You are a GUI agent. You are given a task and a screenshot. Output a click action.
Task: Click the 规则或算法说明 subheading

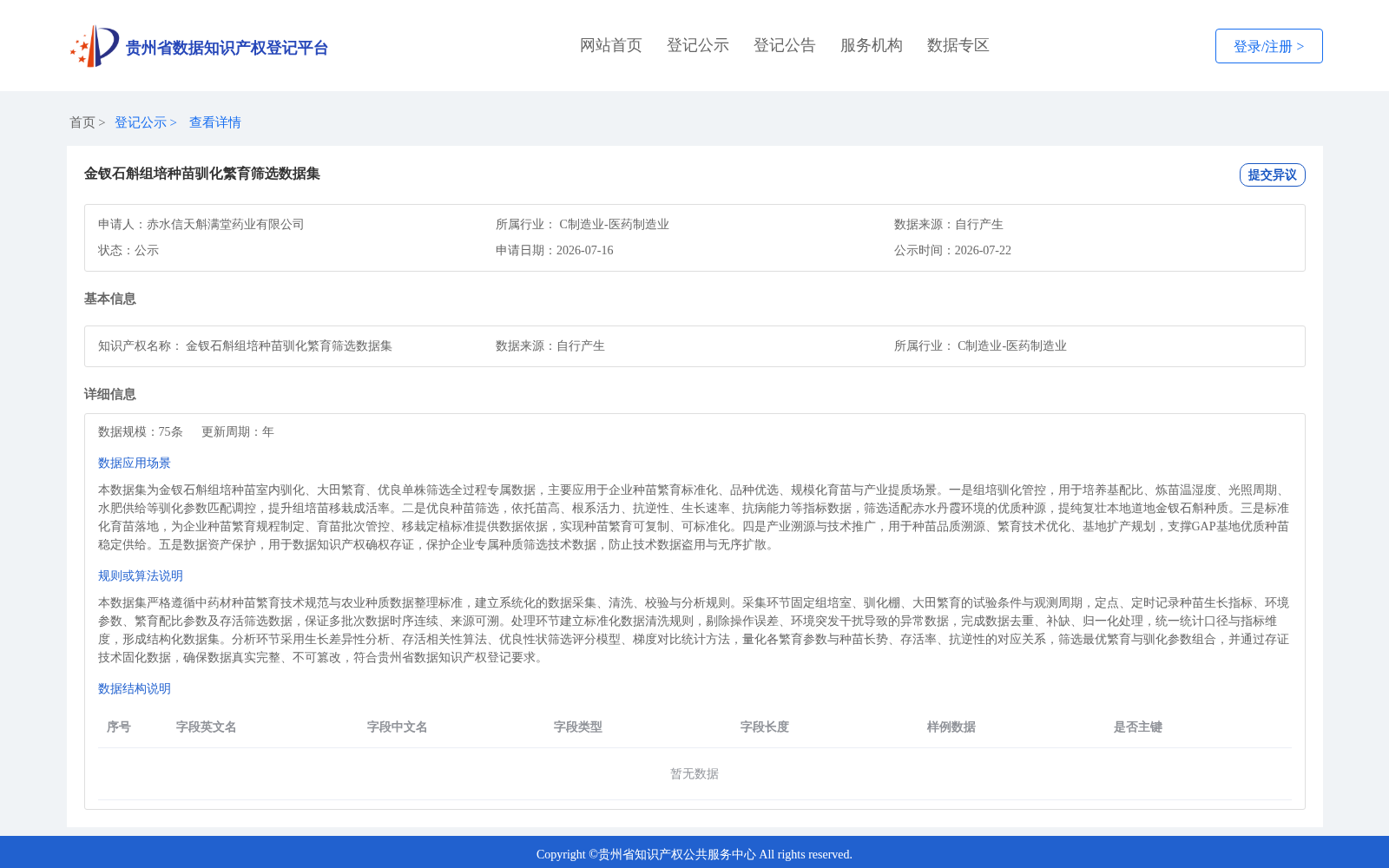(x=141, y=575)
